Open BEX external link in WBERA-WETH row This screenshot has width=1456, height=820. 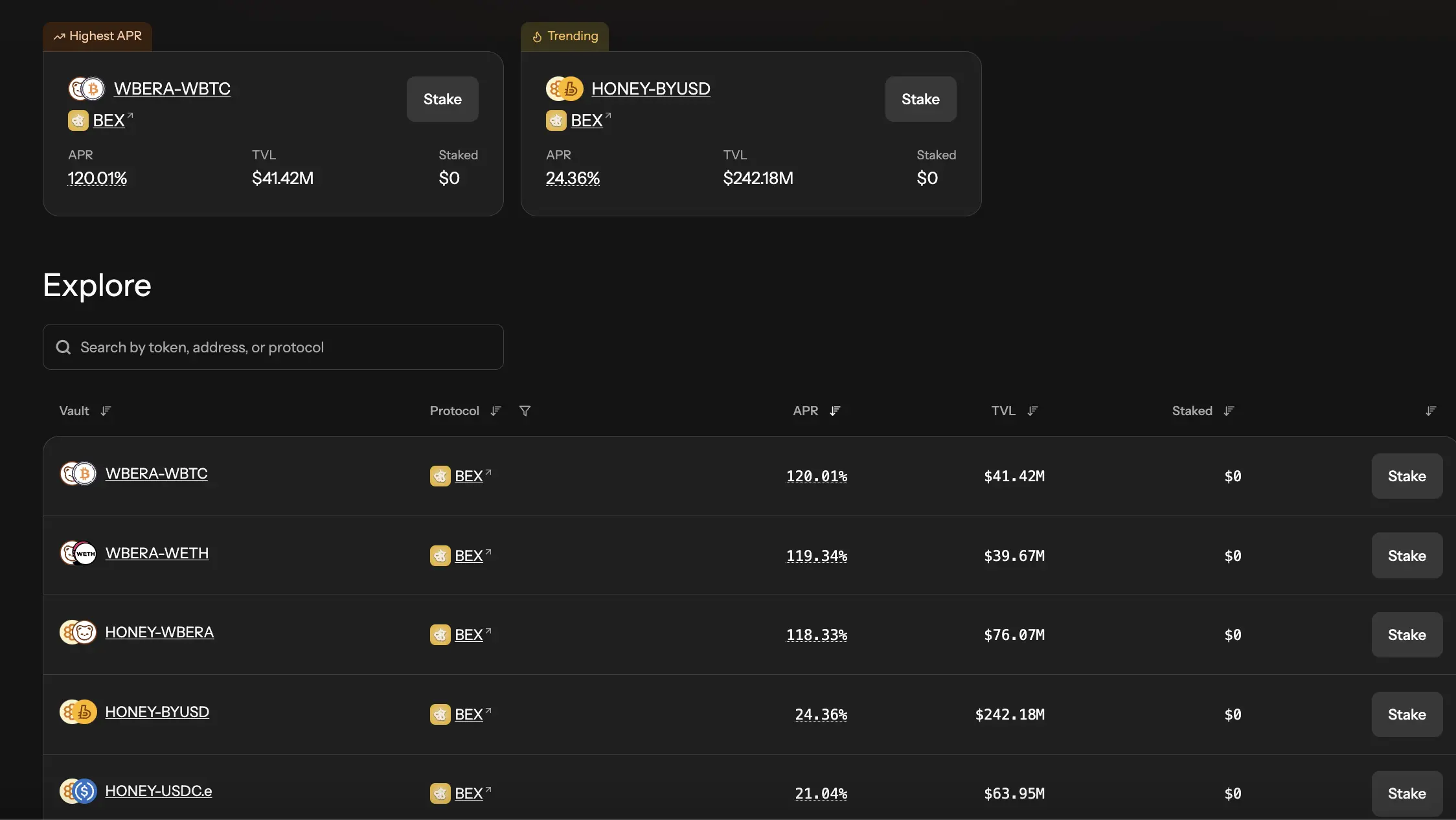[472, 556]
